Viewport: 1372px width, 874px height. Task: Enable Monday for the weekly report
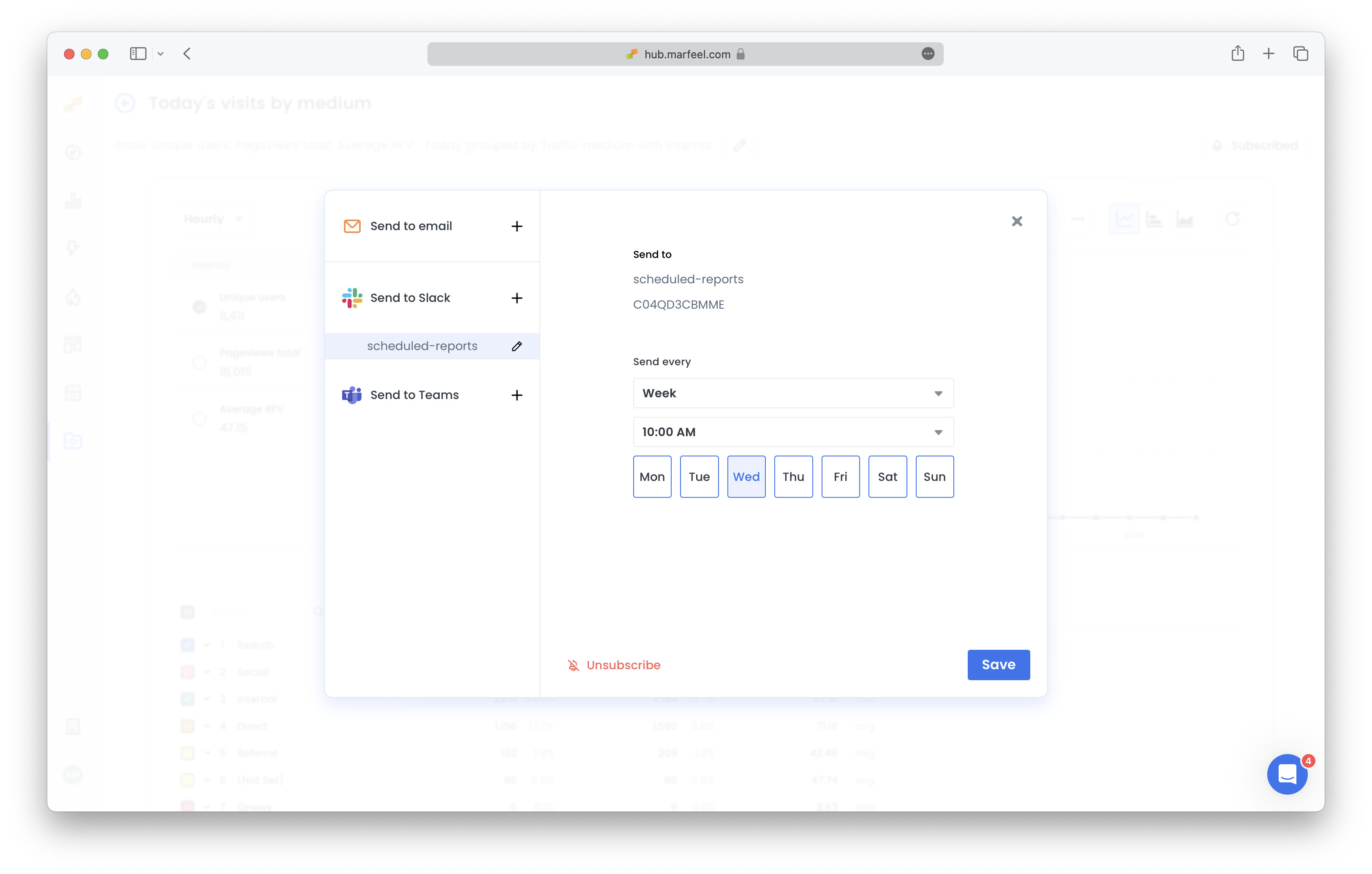tap(652, 477)
